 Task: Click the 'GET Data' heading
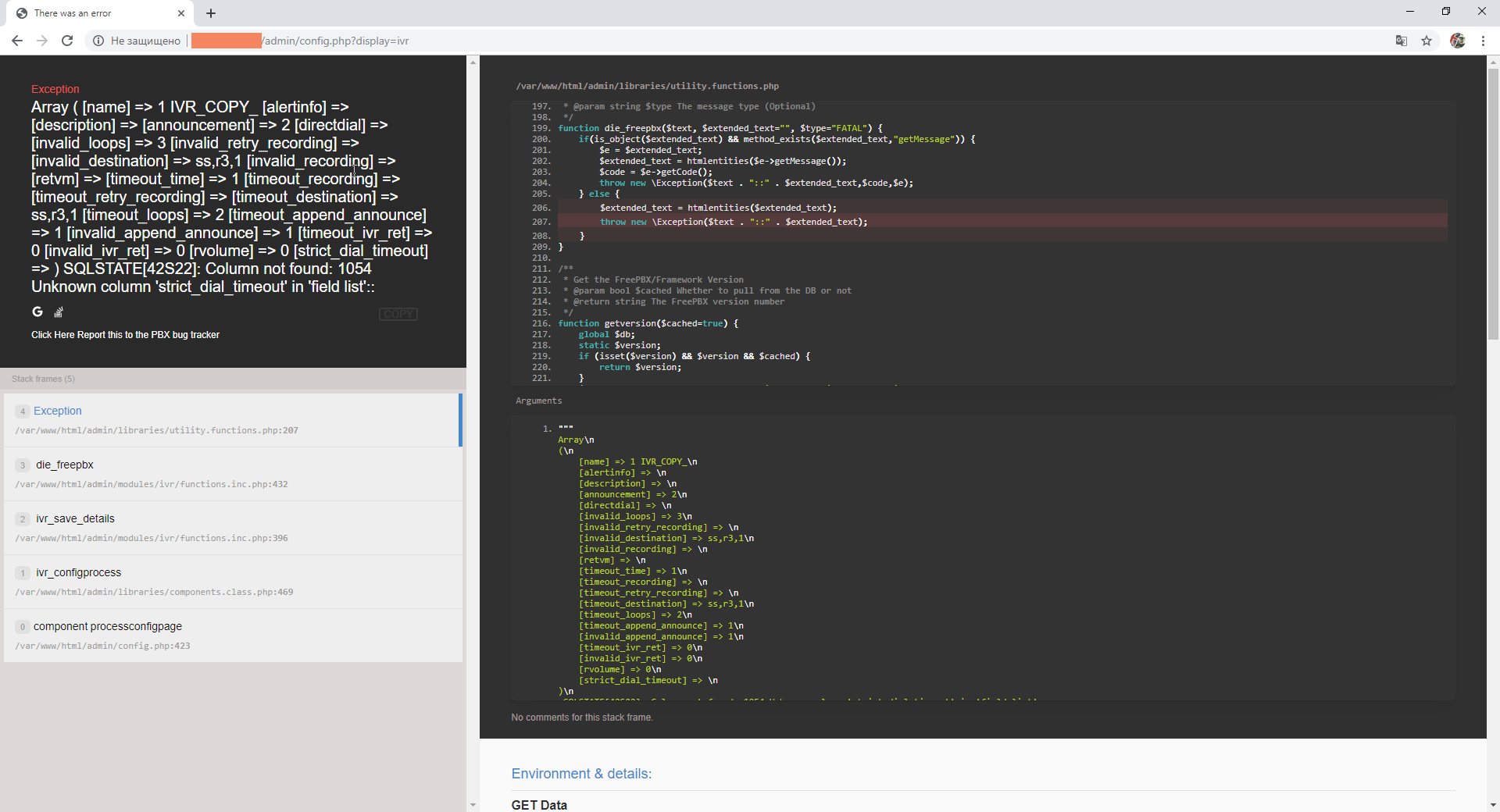(x=539, y=805)
